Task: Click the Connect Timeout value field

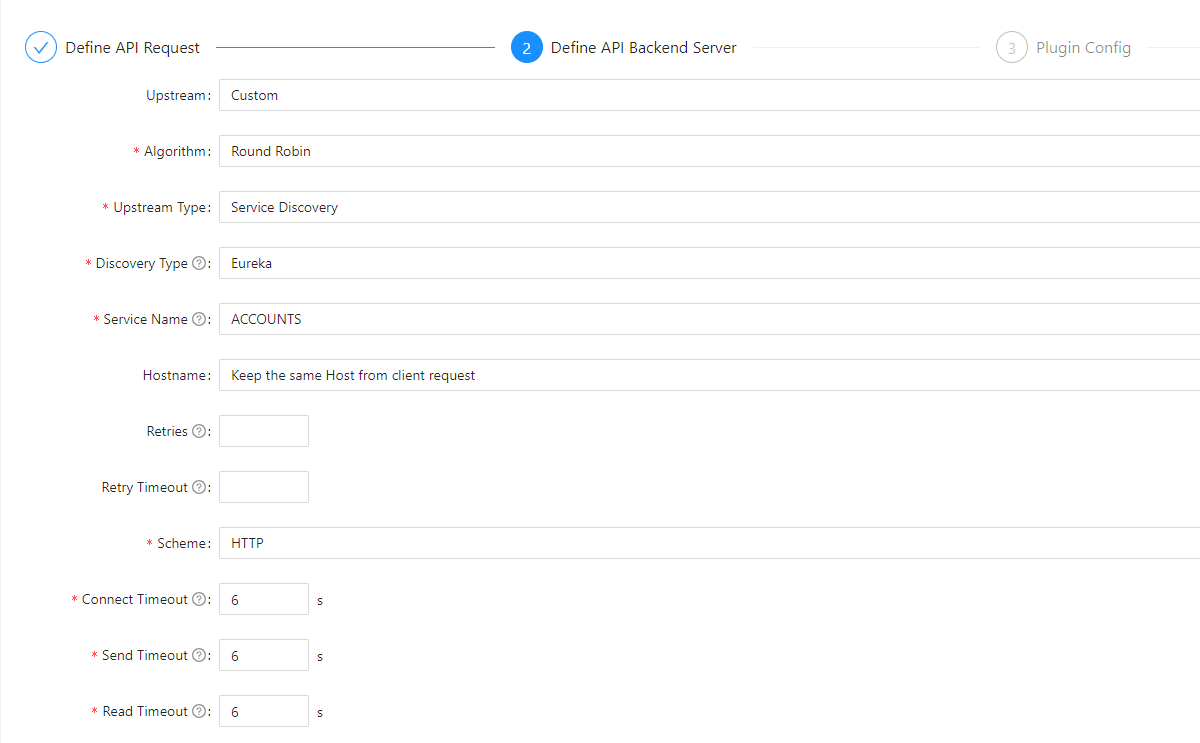Action: (263, 599)
